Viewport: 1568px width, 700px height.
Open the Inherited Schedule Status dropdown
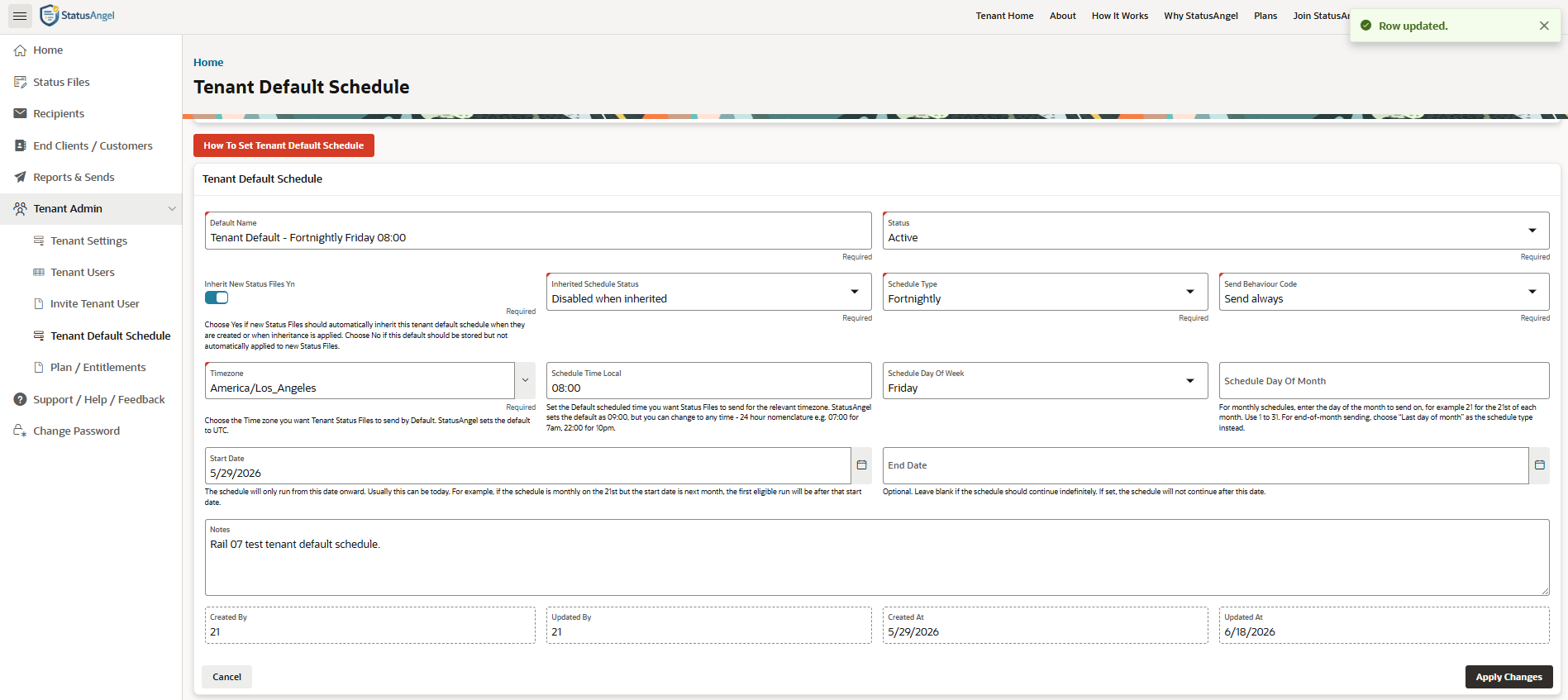coord(708,292)
